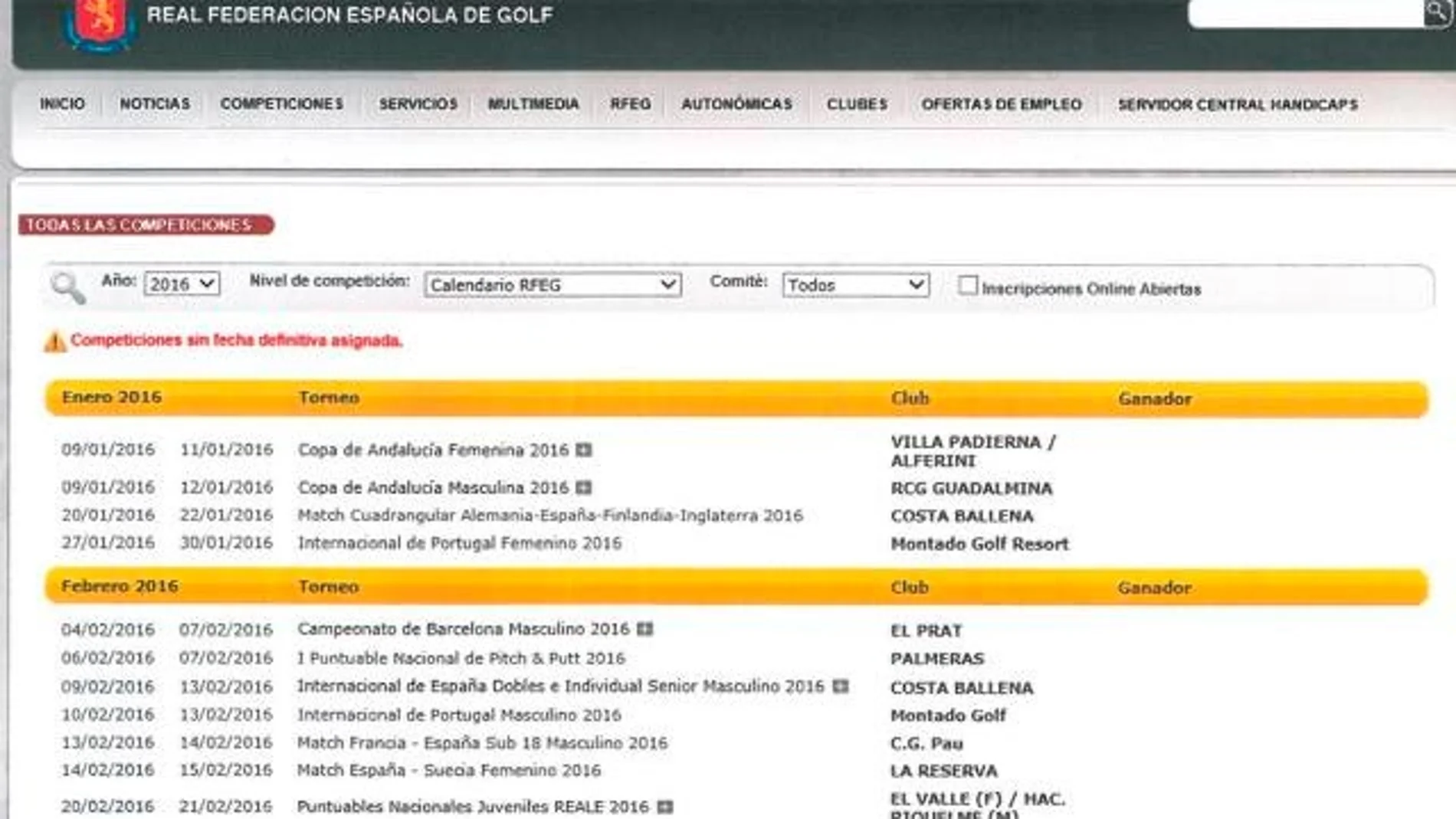Click the Febrero 2016 month header
Viewport: 1456px width, 819px height.
pyautogui.click(x=120, y=586)
